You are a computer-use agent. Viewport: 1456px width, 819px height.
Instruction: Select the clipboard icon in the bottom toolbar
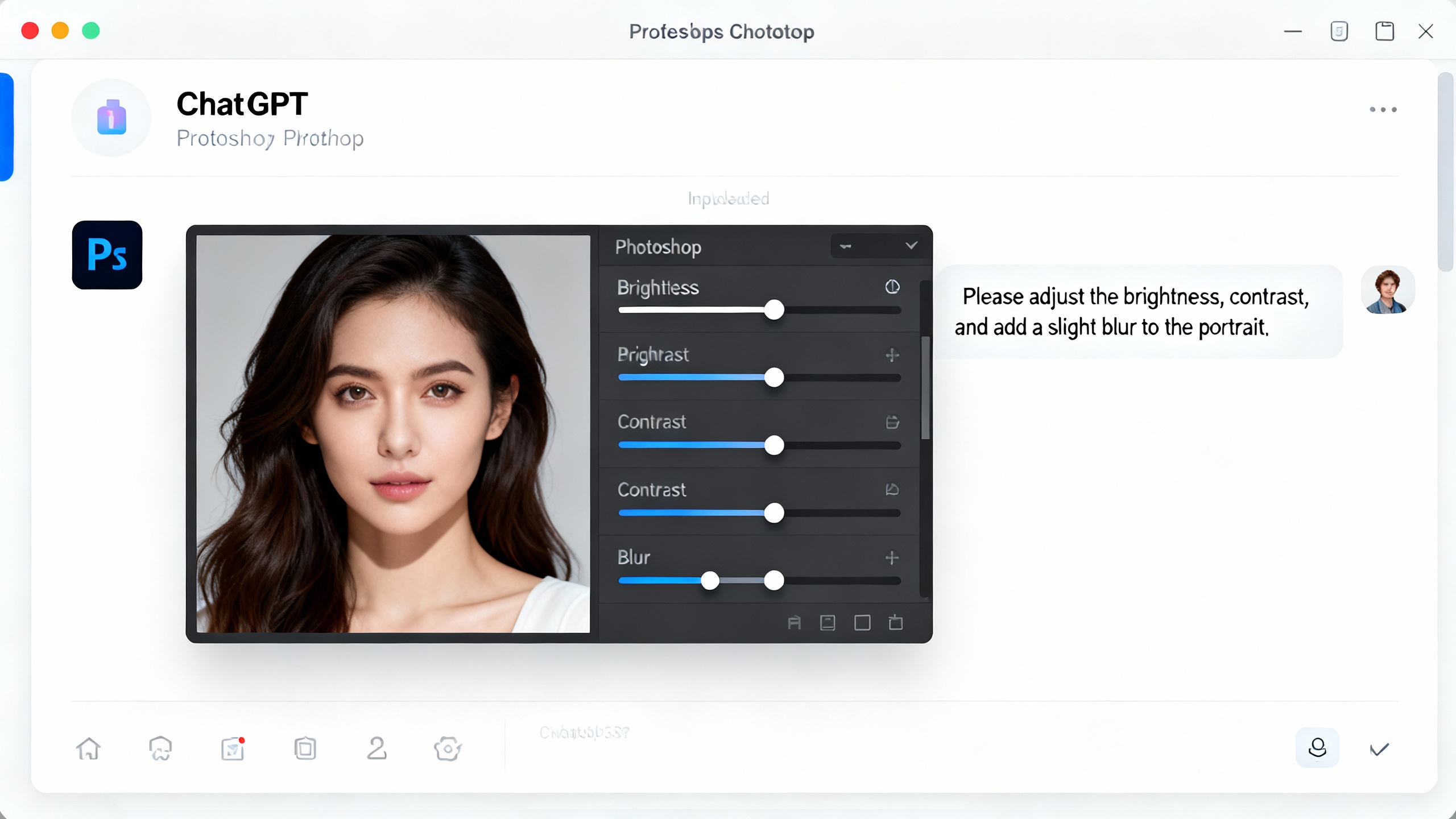pyautogui.click(x=304, y=748)
